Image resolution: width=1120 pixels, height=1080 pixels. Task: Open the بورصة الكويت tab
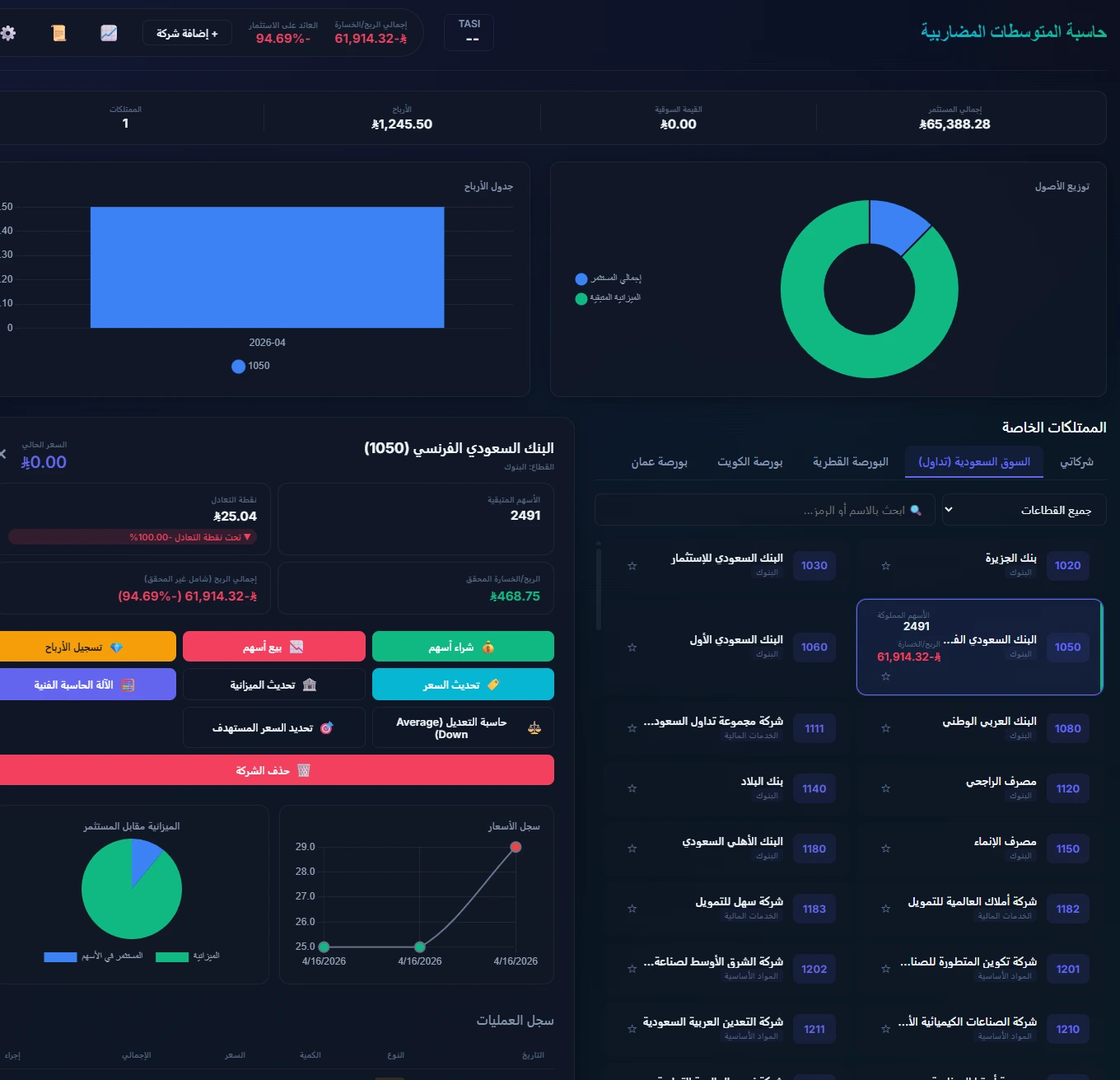tap(749, 462)
